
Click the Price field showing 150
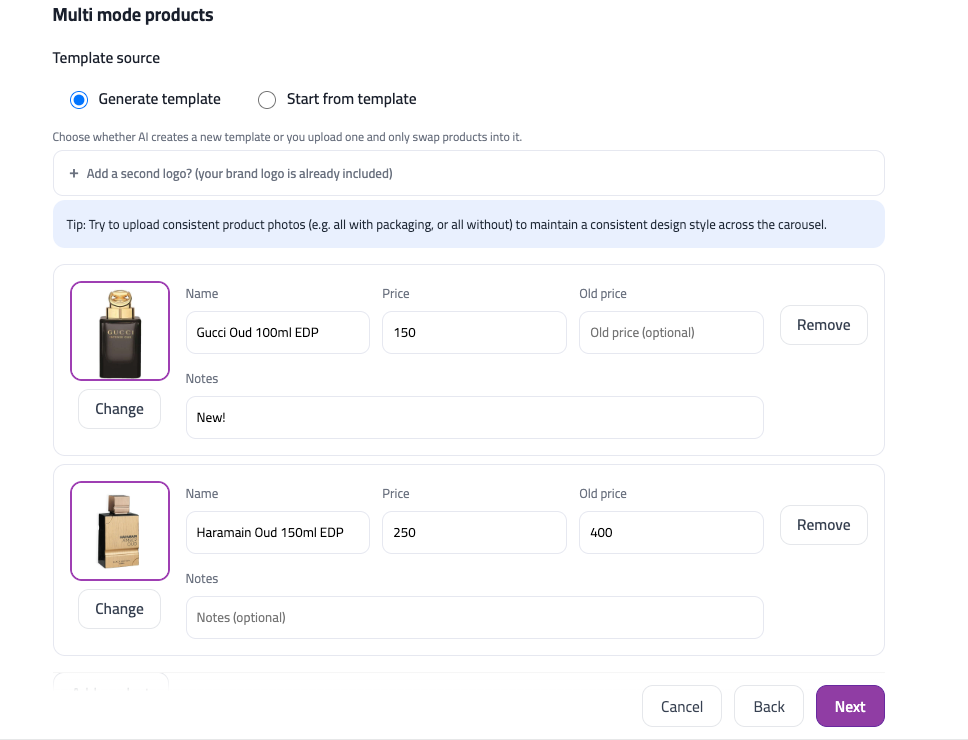point(474,332)
